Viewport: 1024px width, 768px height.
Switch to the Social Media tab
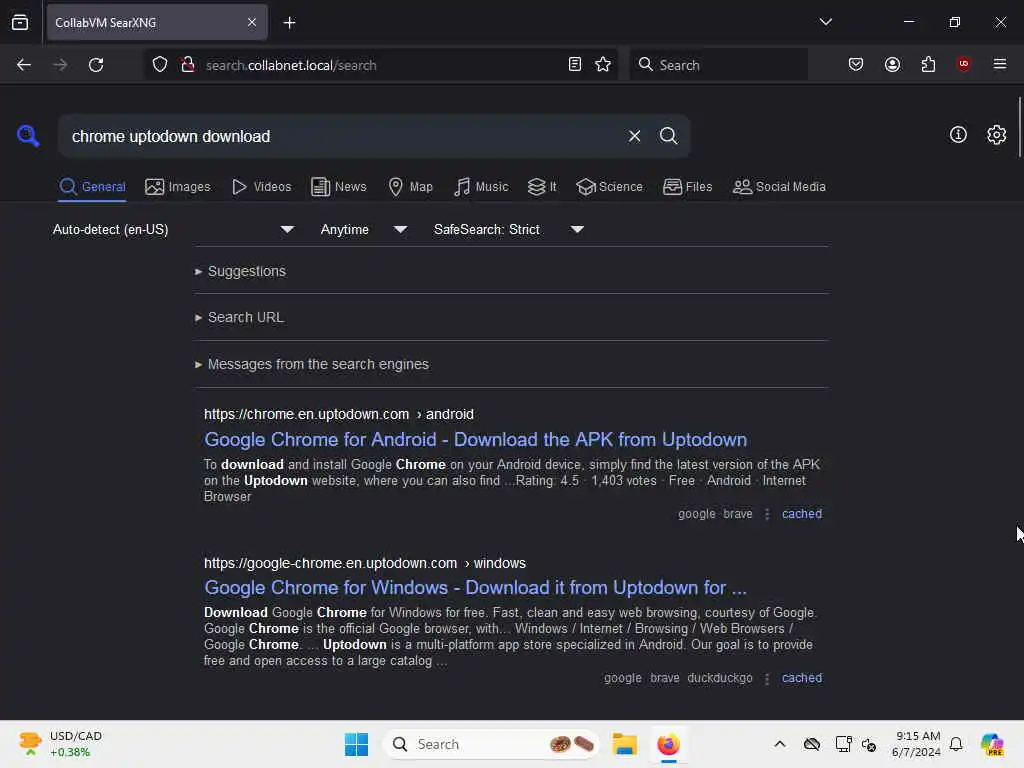pyautogui.click(x=779, y=187)
